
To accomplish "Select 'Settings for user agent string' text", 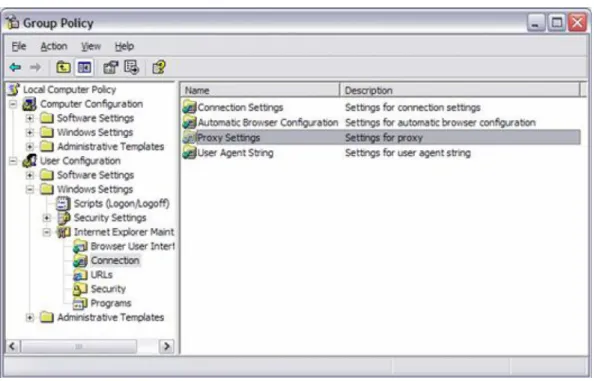I will pyautogui.click(x=408, y=153).
